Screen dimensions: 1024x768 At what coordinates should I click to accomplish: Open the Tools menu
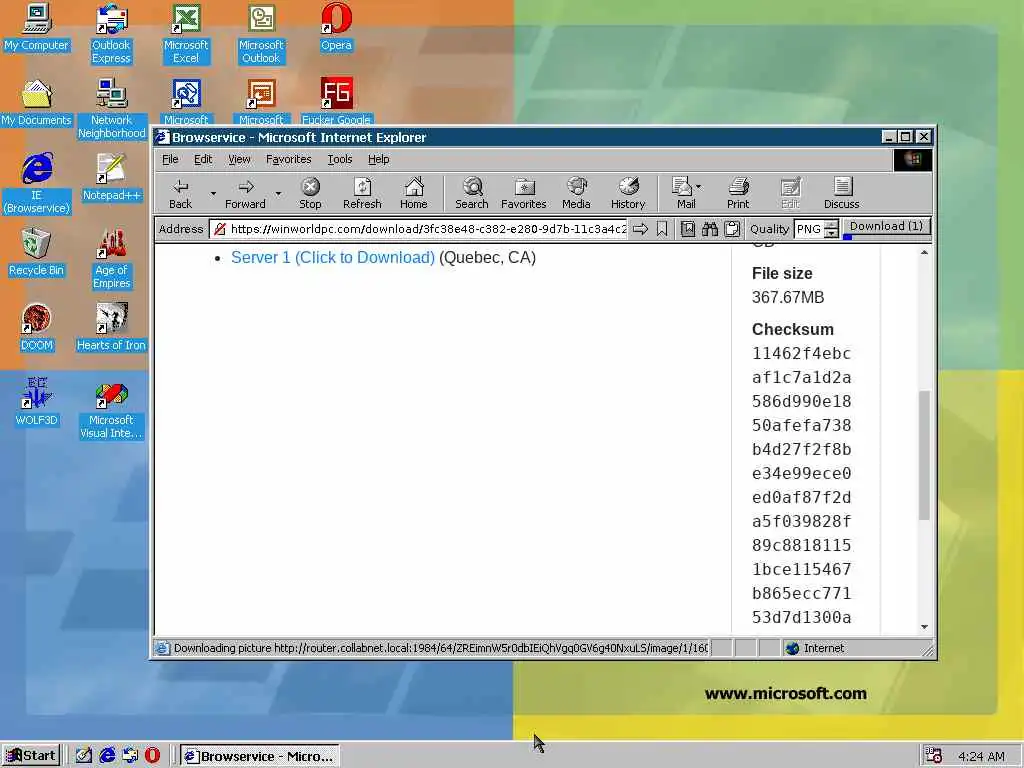(x=340, y=159)
